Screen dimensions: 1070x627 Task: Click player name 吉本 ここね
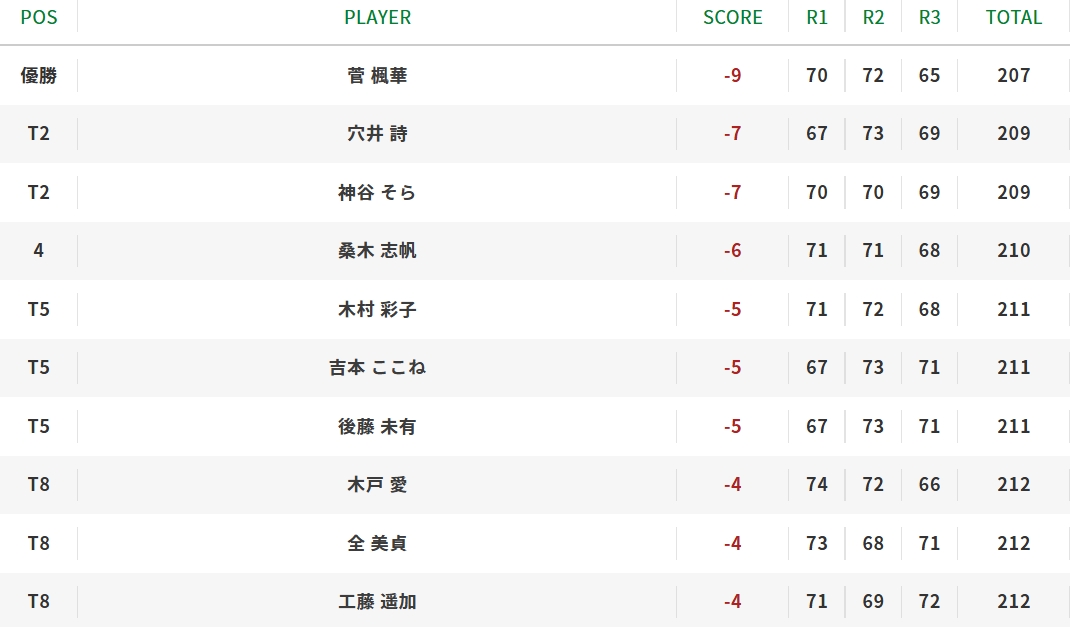point(377,368)
